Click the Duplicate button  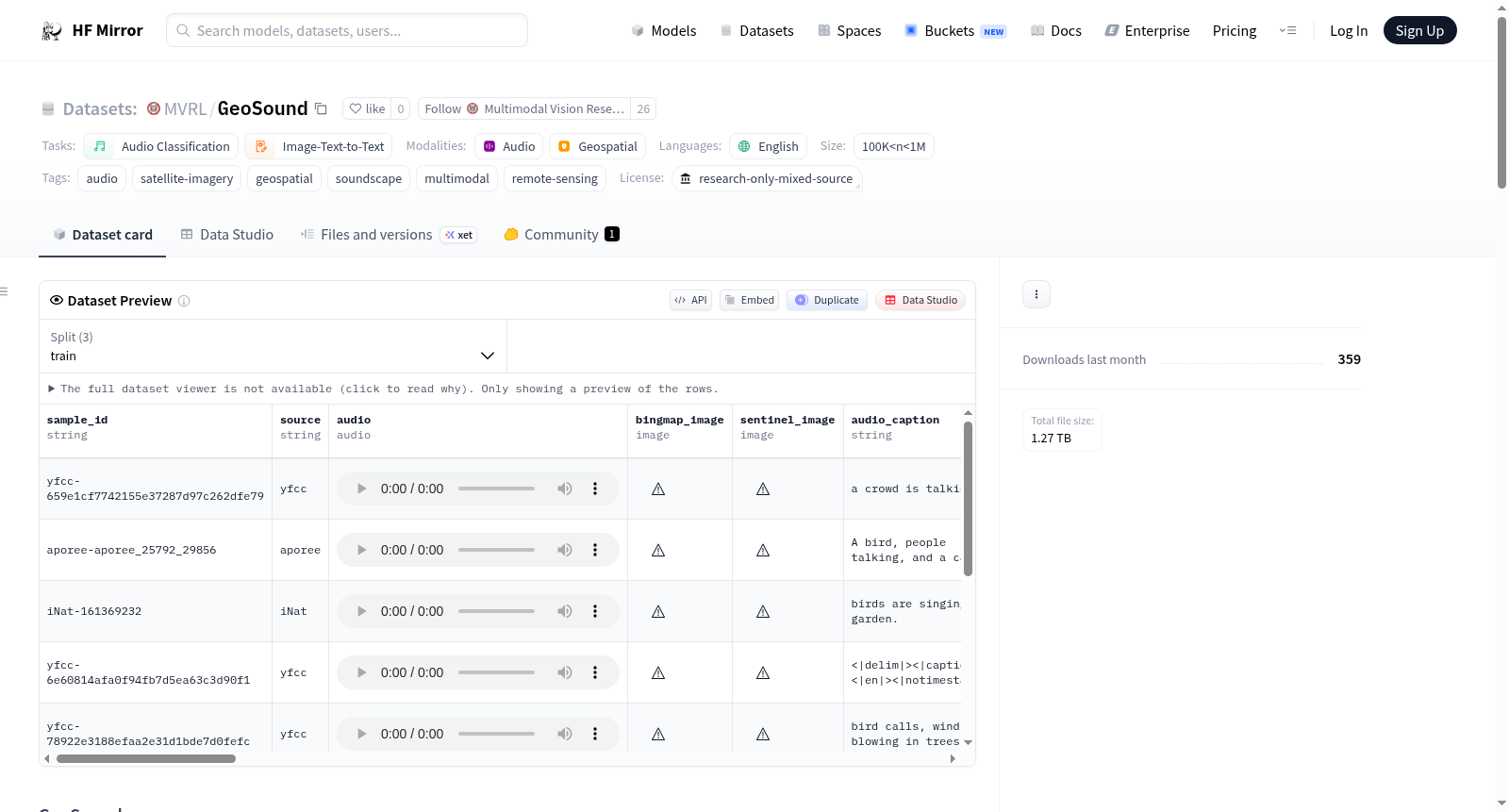pos(826,300)
